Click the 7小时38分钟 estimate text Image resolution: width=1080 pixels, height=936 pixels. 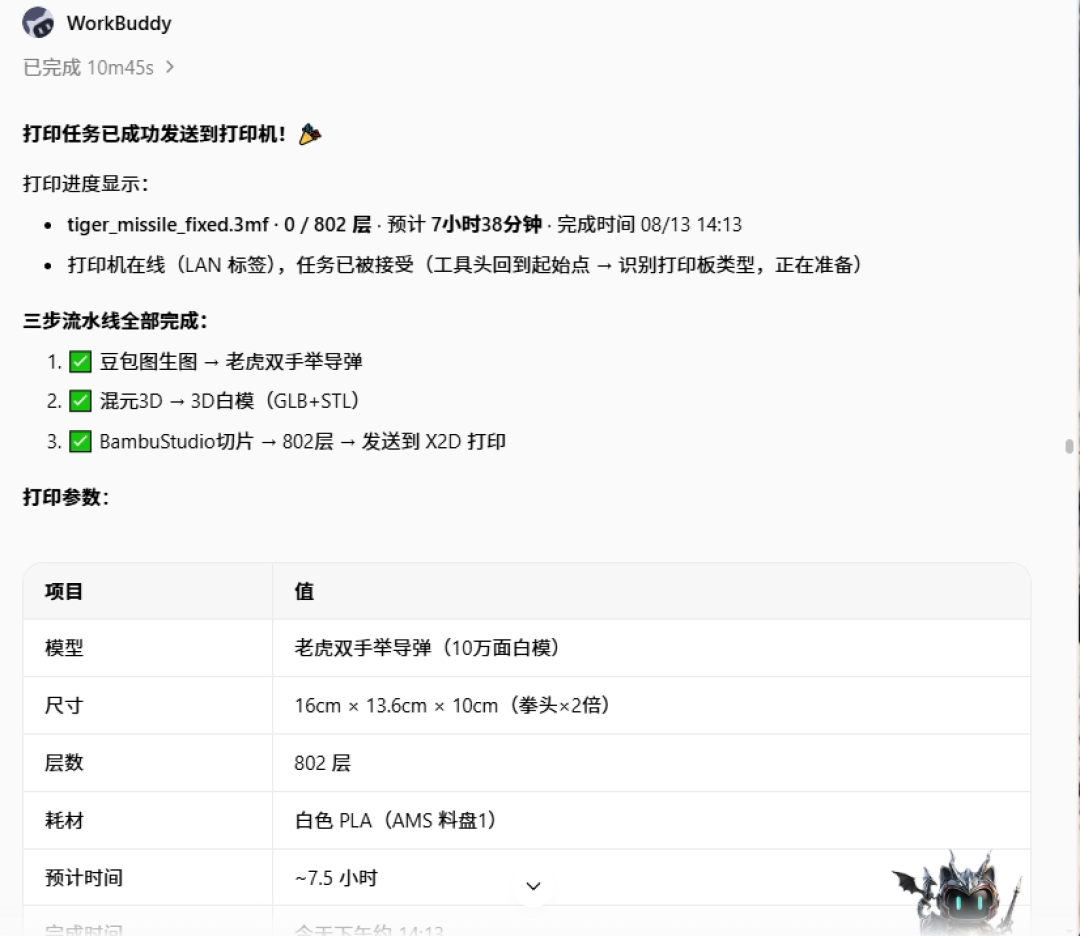click(x=486, y=225)
